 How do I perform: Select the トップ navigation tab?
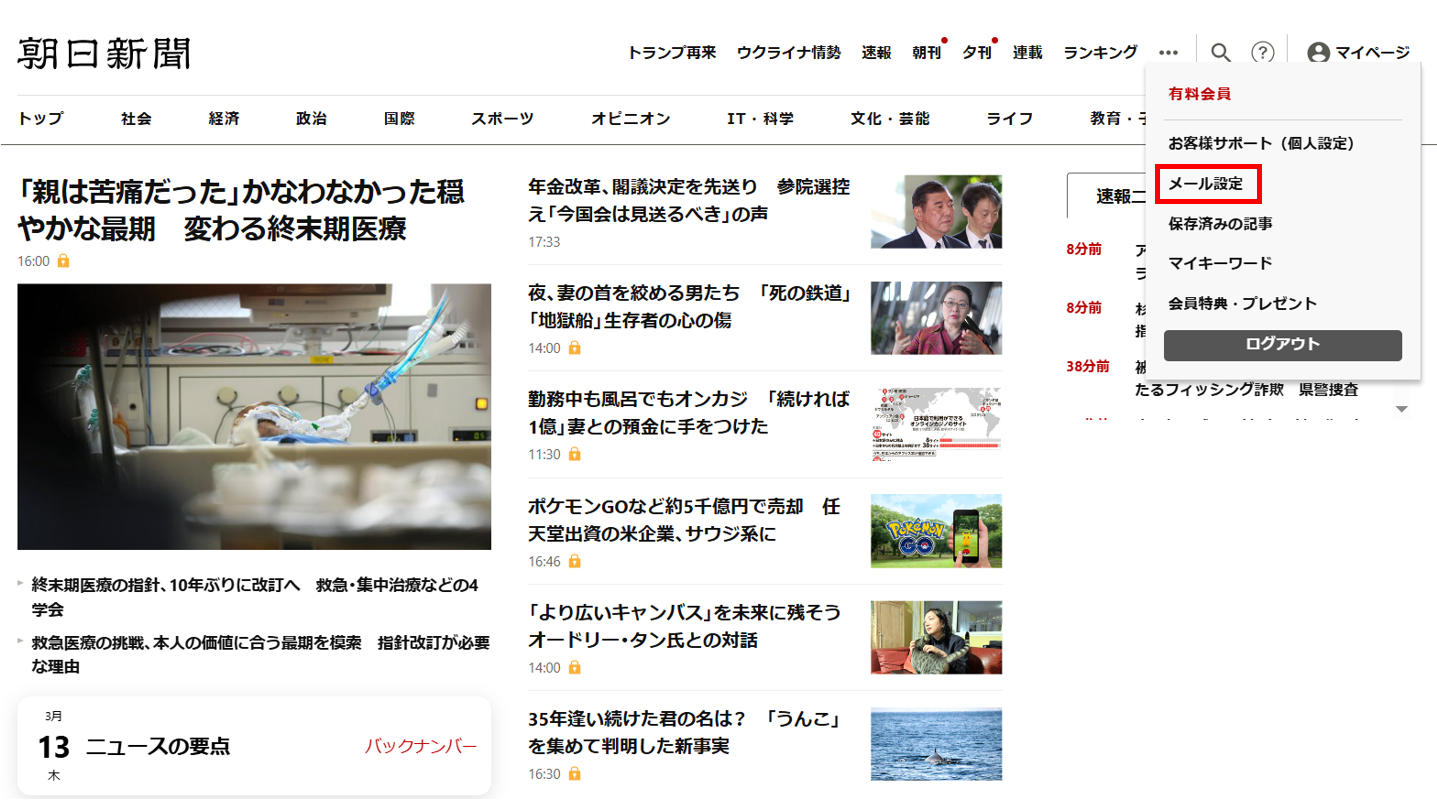(x=40, y=118)
